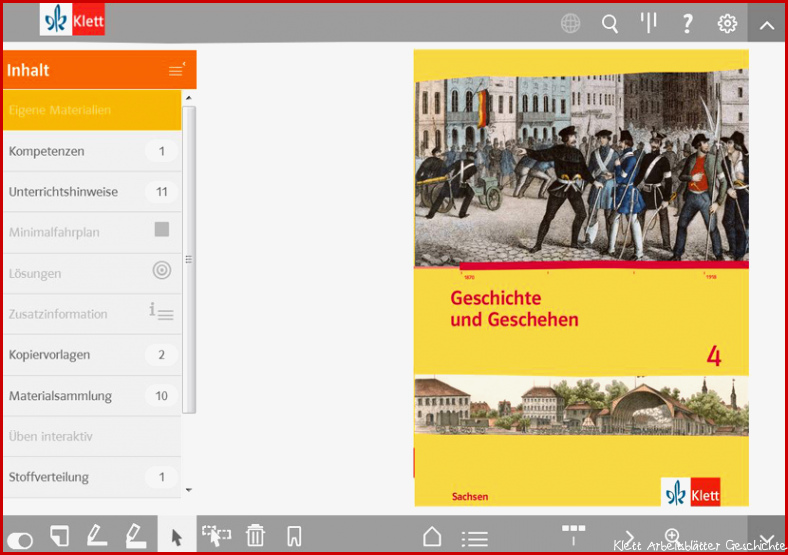
Task: Open the globe online link icon
Action: (570, 23)
